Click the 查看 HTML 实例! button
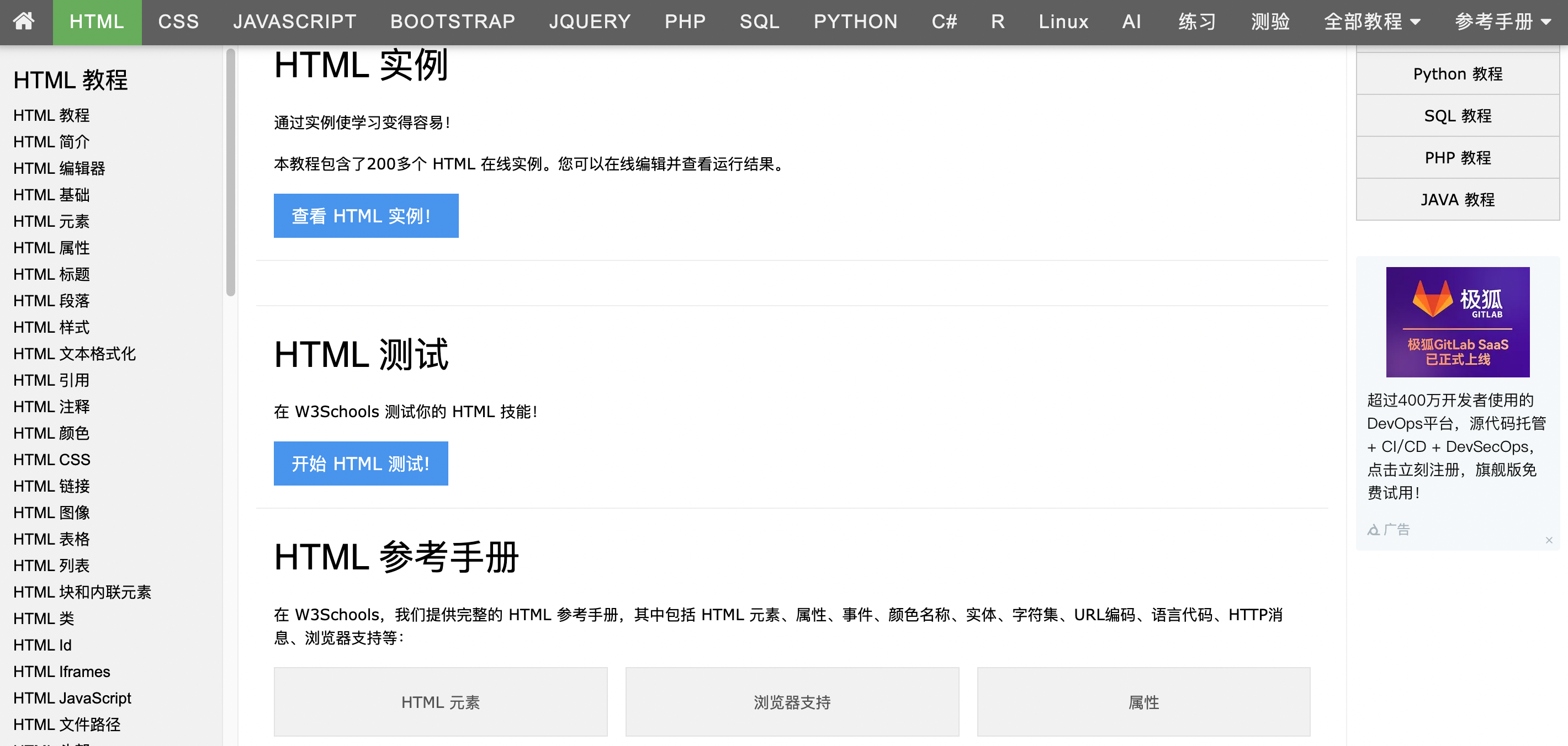The height and width of the screenshot is (746, 1568). tap(366, 216)
